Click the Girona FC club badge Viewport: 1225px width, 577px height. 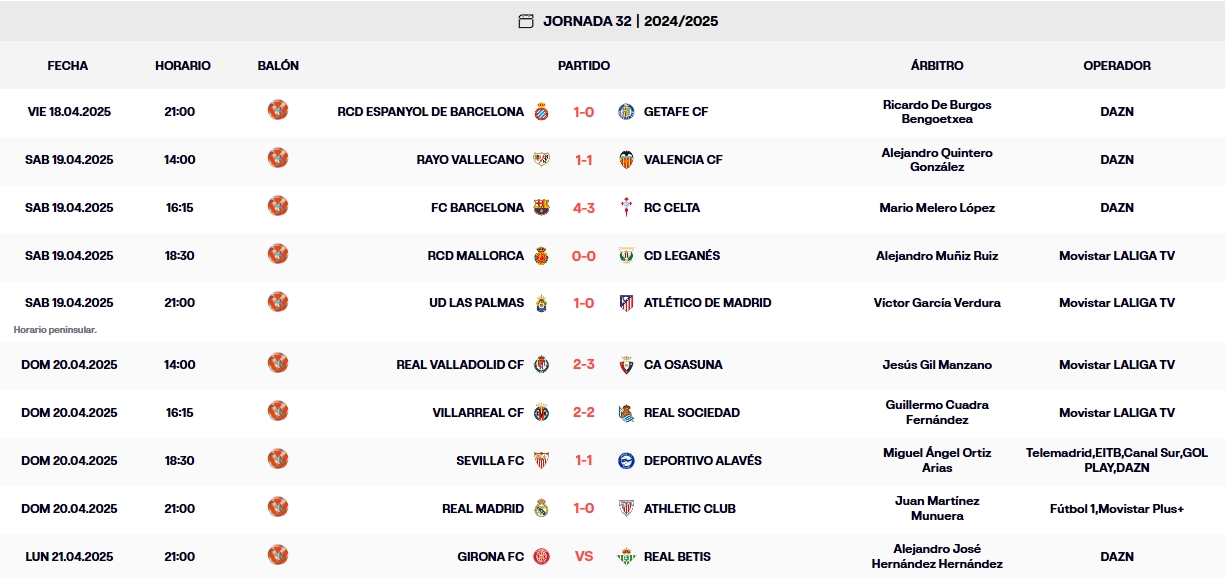[x=541, y=556]
